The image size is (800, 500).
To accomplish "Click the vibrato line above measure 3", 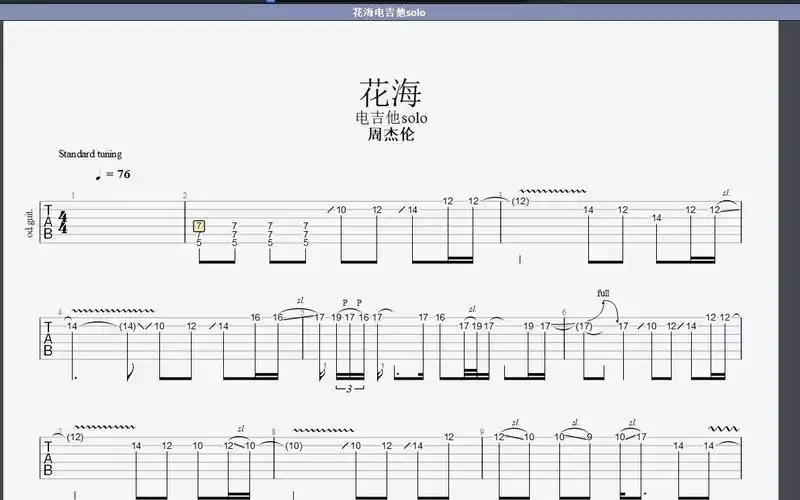I will point(553,191).
